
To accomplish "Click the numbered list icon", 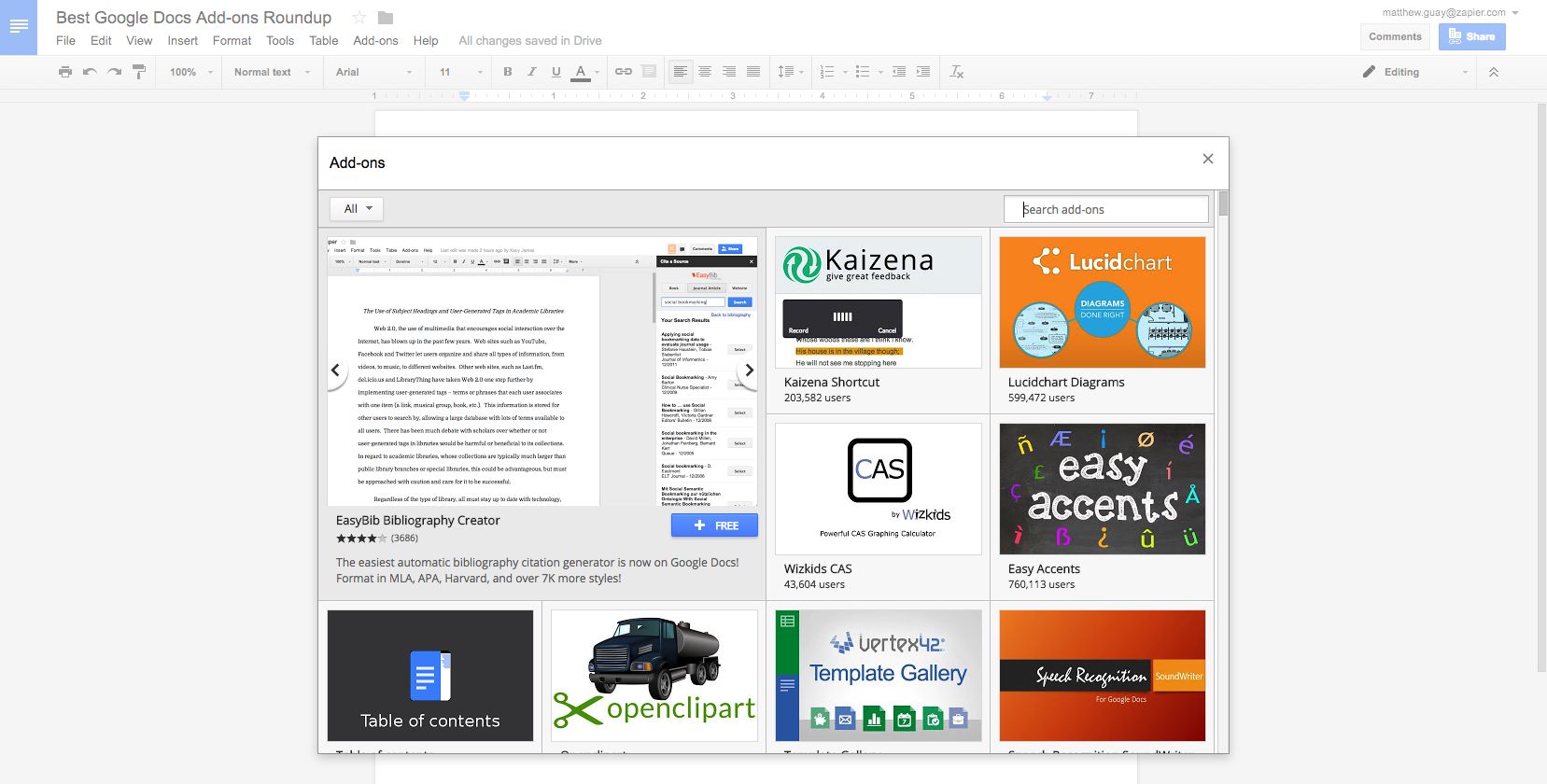I will coord(826,72).
